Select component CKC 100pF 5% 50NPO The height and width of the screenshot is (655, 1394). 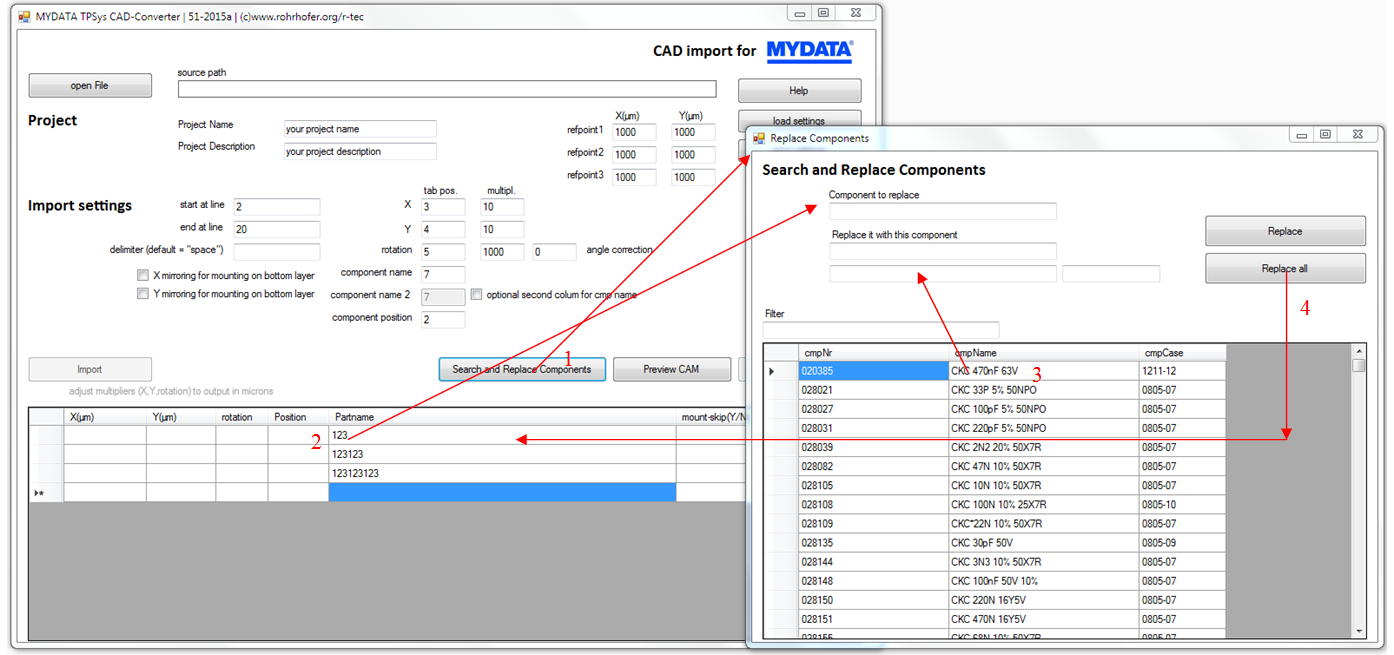tap(1044, 409)
